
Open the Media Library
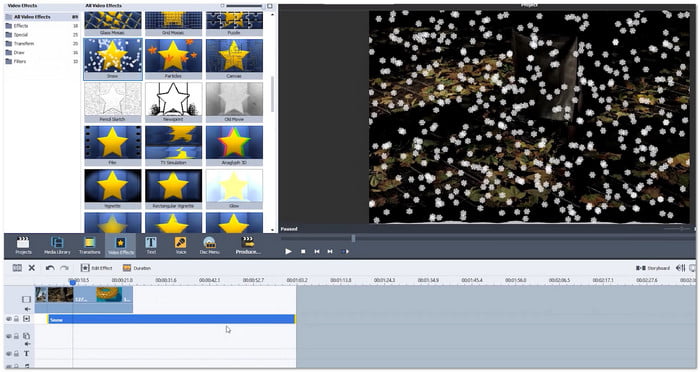click(57, 246)
